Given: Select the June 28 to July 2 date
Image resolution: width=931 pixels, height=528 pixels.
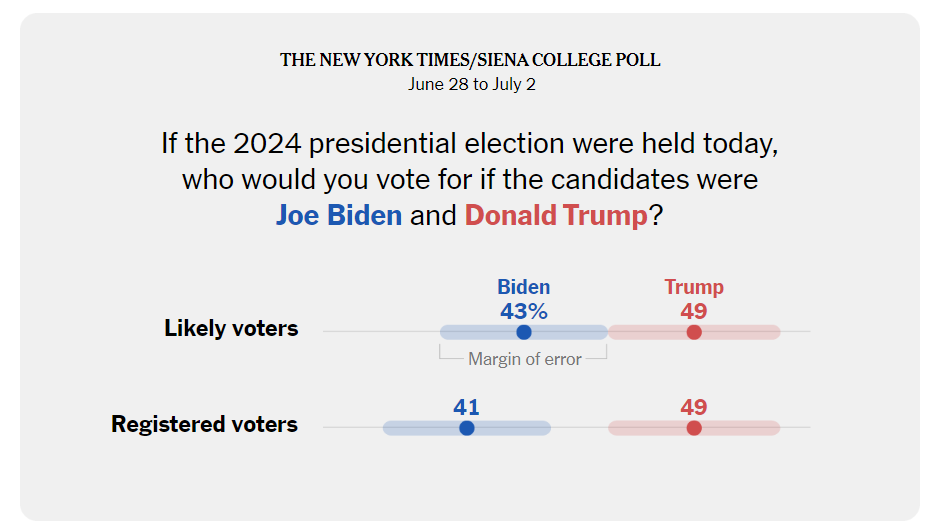Looking at the screenshot, I should pos(471,84).
